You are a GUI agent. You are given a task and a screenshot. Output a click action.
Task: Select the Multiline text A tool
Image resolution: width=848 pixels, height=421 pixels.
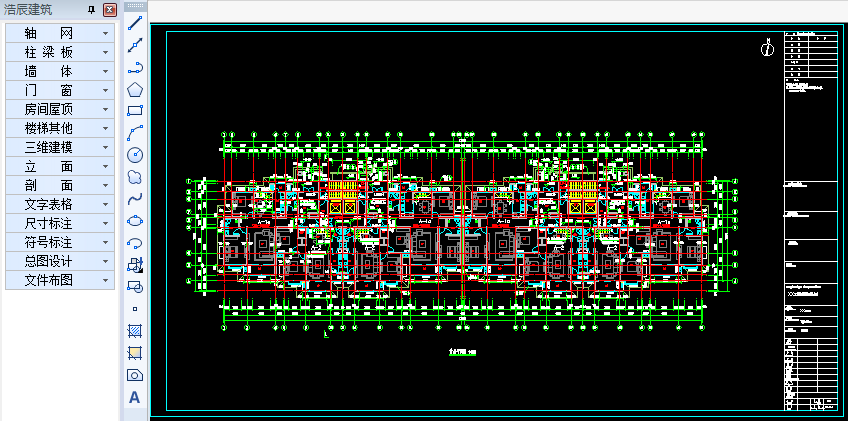135,397
